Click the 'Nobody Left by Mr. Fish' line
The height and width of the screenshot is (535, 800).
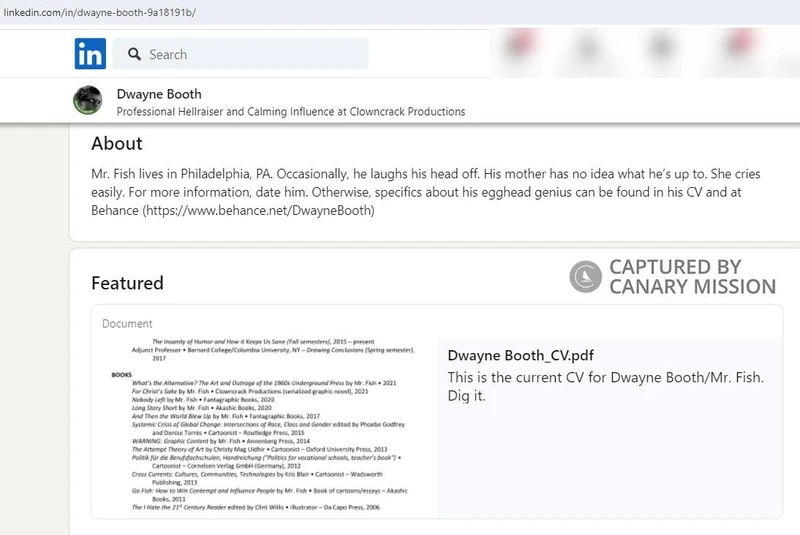(x=203, y=400)
